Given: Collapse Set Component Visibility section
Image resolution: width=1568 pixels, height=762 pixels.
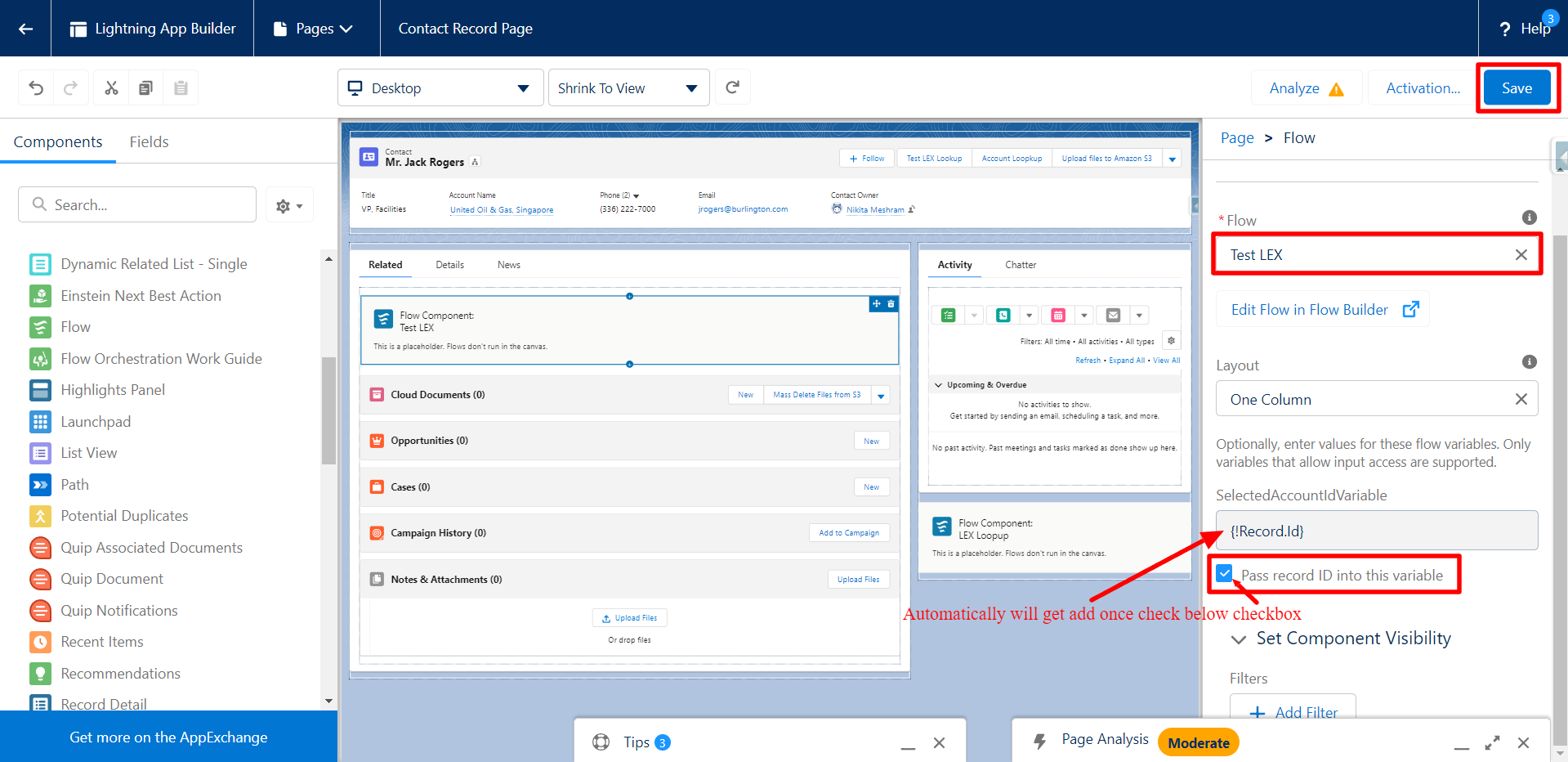Looking at the screenshot, I should click(x=1239, y=639).
